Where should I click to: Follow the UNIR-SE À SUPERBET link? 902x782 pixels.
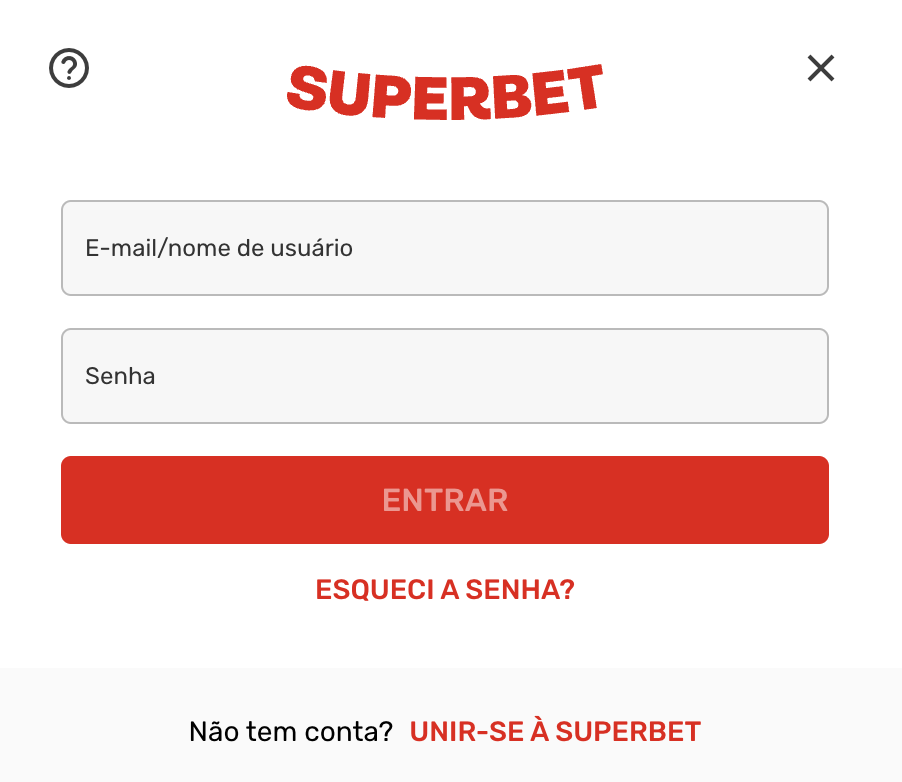pos(555,732)
